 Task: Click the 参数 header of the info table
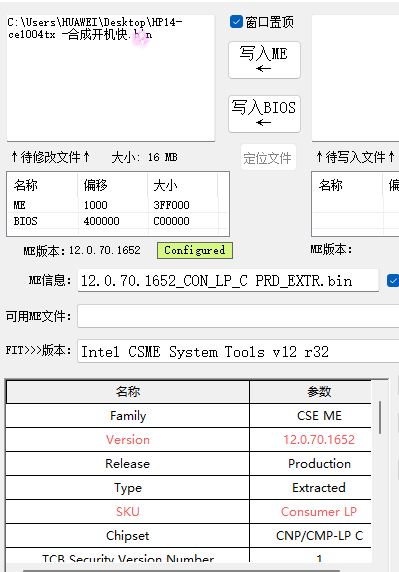tap(310, 391)
